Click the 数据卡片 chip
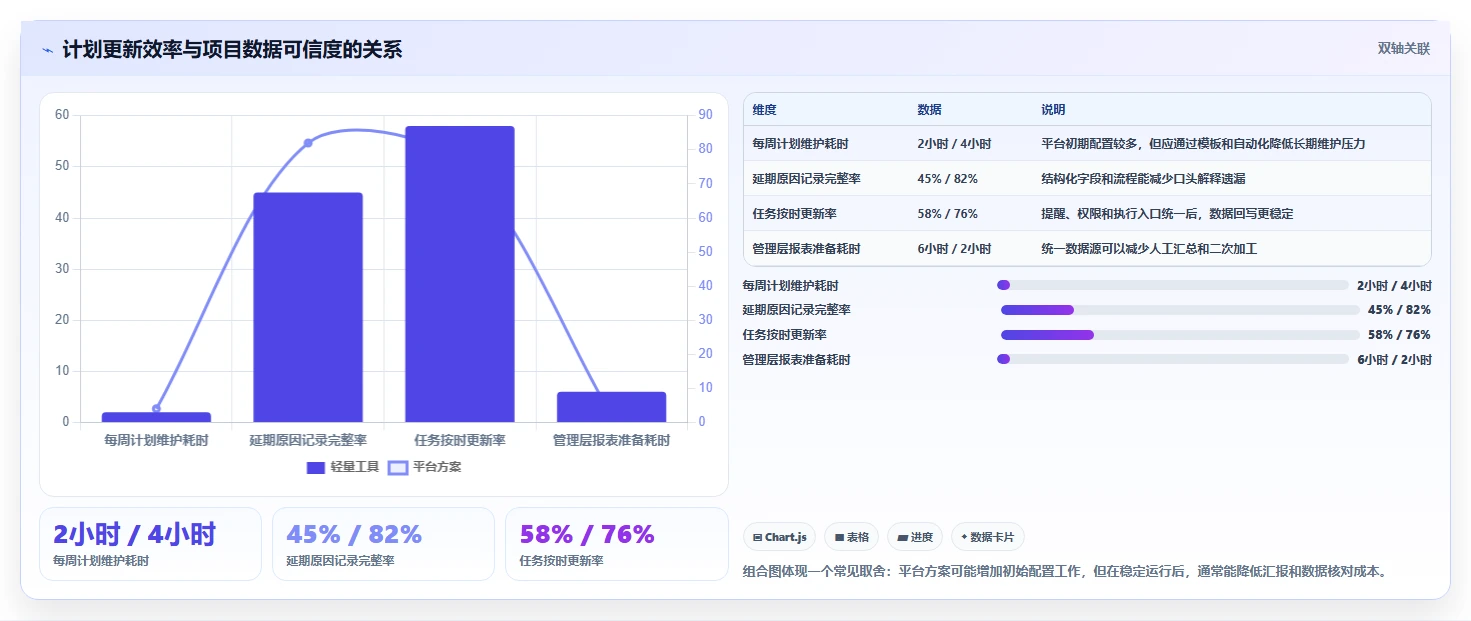The height and width of the screenshot is (621, 1471). (x=988, y=537)
